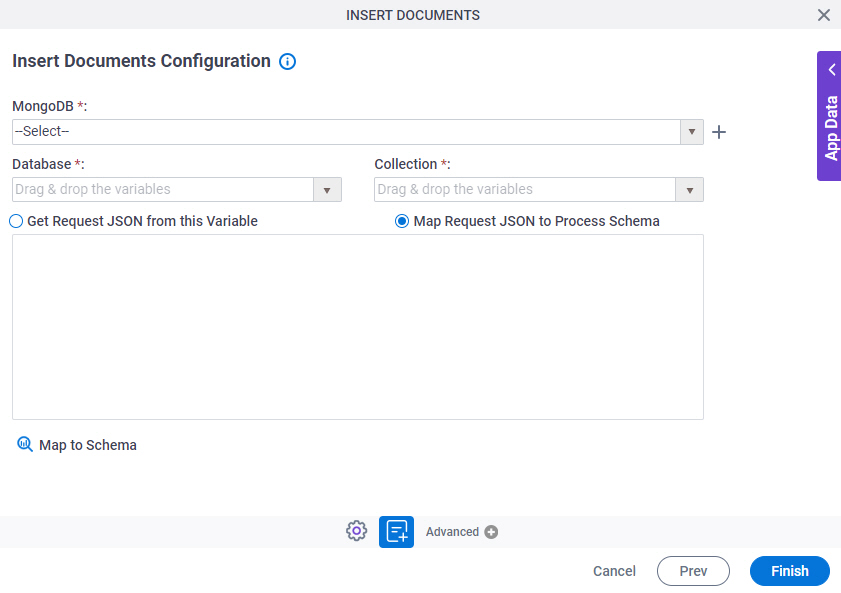Open the general settings gear icon
The image size is (841, 593).
pyautogui.click(x=356, y=531)
